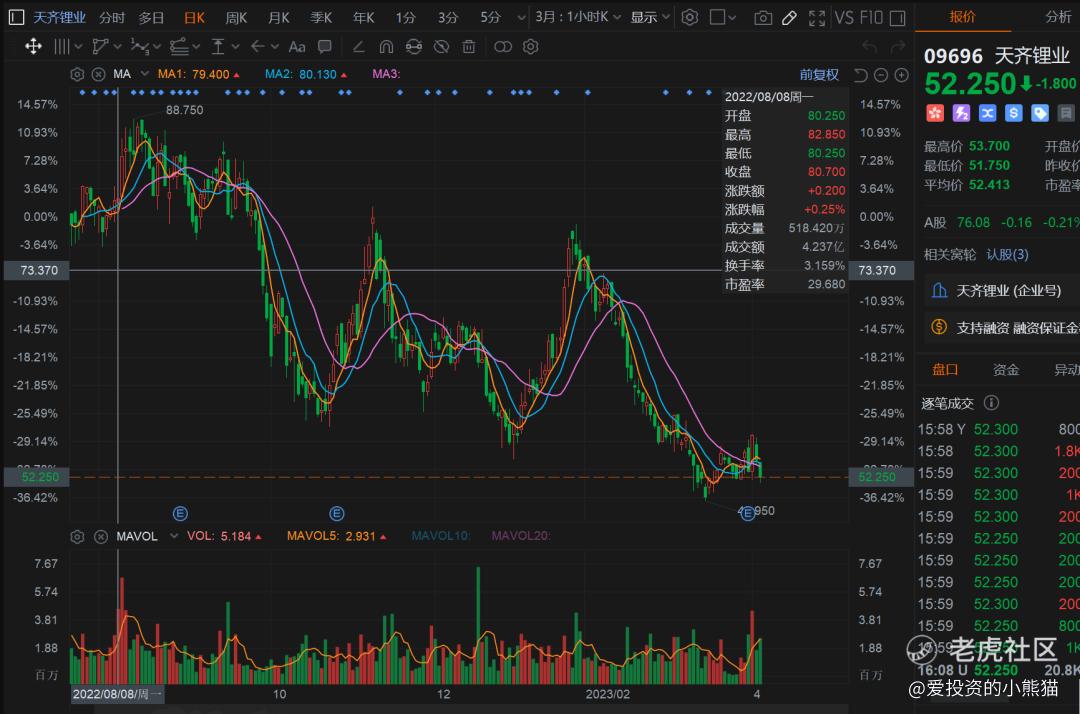Click the 前复权 price adjustment button
This screenshot has width=1080, height=714.
point(819,75)
